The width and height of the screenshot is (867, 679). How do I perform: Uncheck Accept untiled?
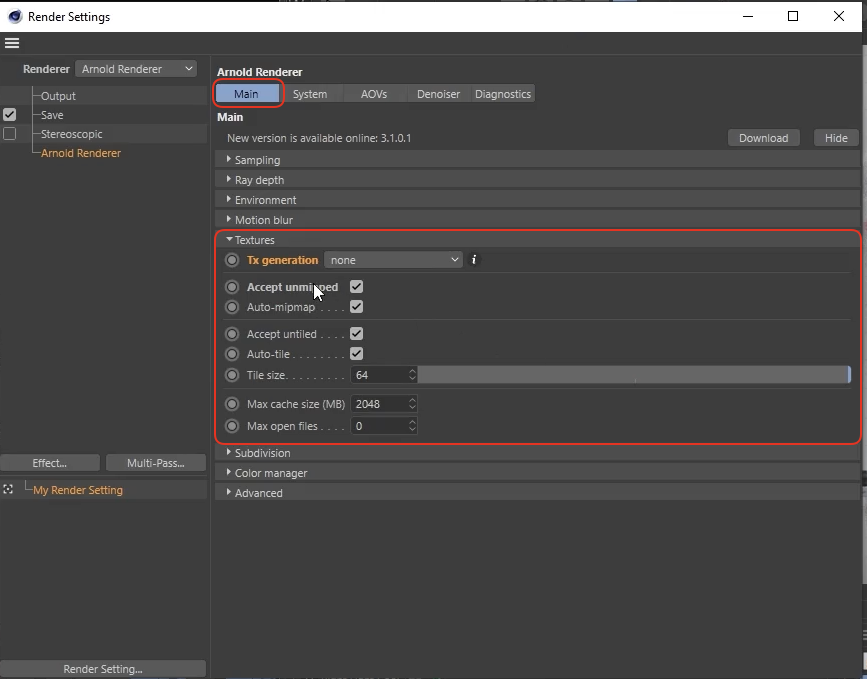(357, 334)
